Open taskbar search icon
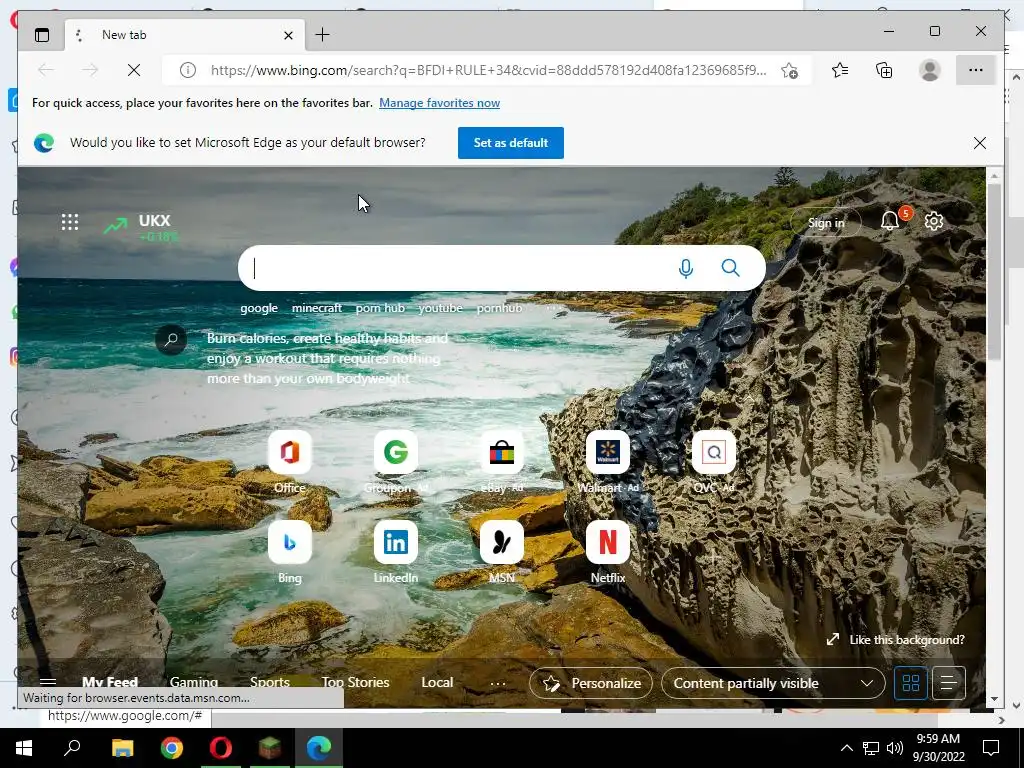Screen dimensions: 1024x768 point(72,748)
